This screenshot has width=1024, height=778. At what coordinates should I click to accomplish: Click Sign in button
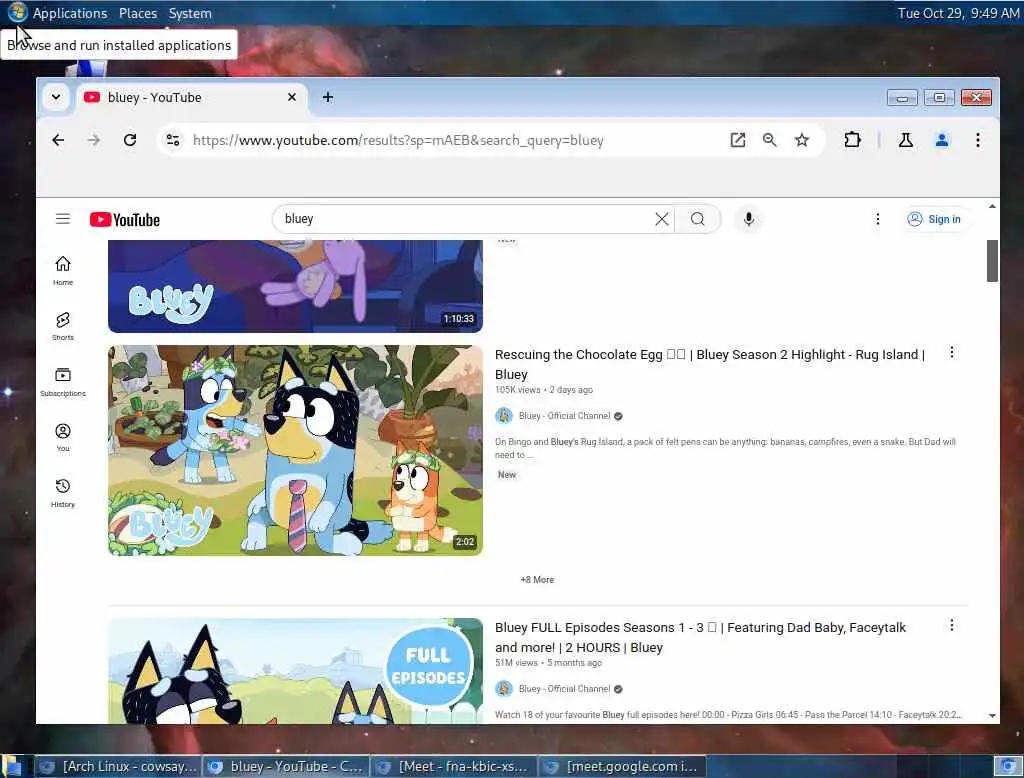pyautogui.click(x=935, y=219)
